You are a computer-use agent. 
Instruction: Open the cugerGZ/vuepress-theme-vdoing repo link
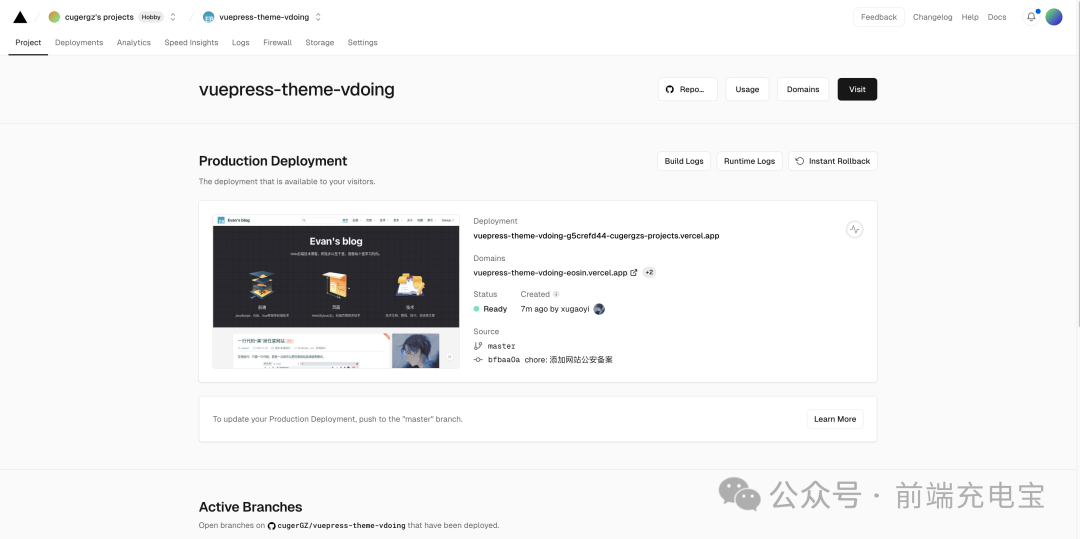(x=341, y=525)
